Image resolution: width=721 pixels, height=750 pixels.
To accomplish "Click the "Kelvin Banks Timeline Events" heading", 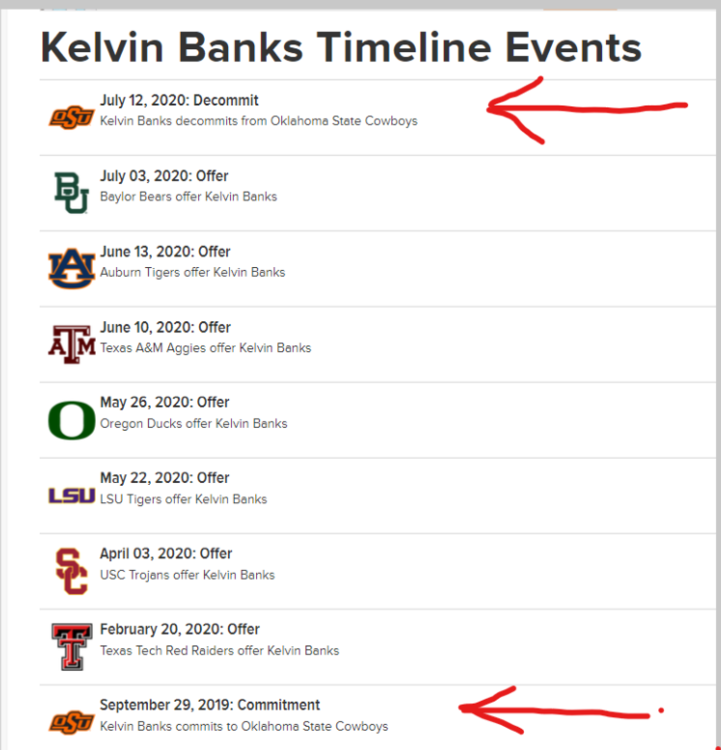I will click(x=341, y=47).
